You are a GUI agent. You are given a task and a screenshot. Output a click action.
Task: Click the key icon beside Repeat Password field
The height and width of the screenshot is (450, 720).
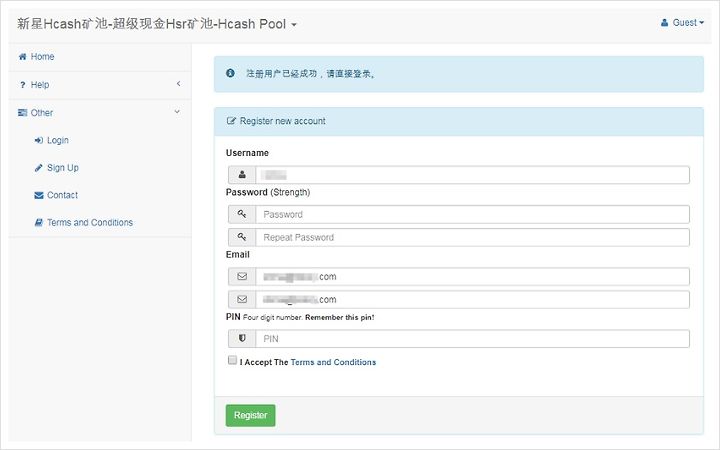pos(242,237)
